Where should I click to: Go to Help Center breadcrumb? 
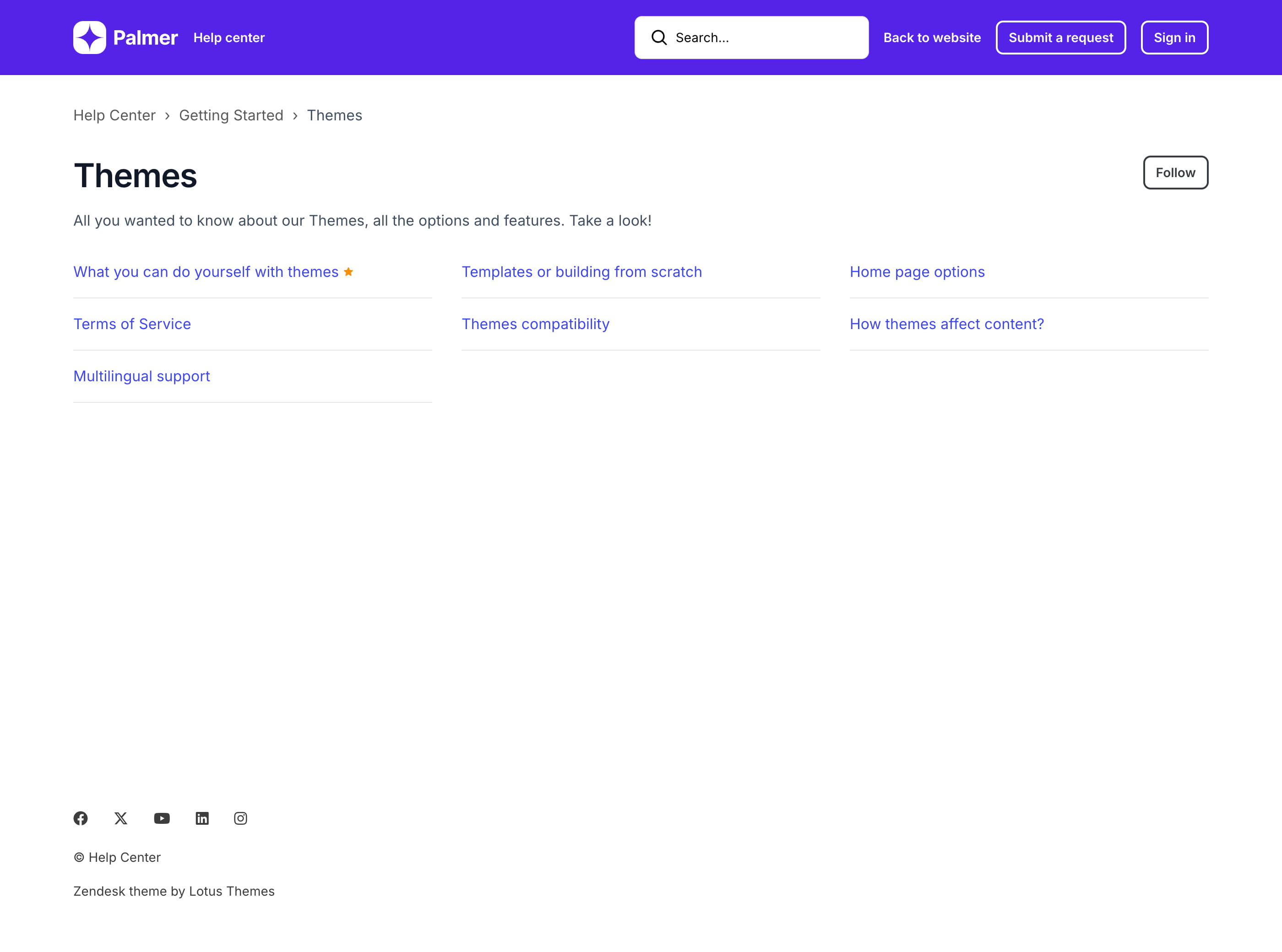click(114, 115)
